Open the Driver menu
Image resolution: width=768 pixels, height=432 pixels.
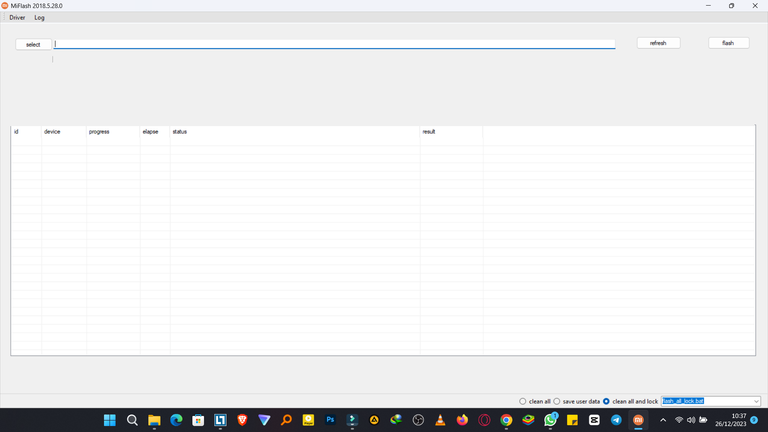point(17,18)
